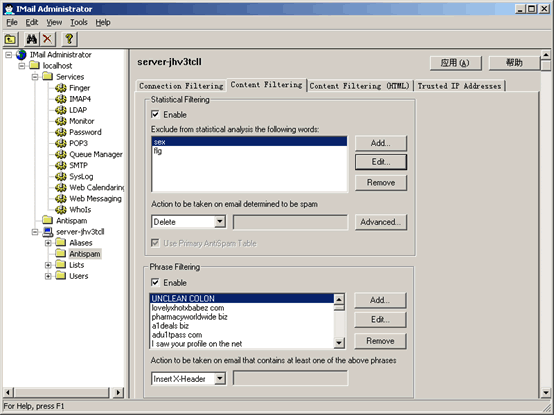This screenshot has height=416, width=555.
Task: Click the question mark help toolbar icon
Action: [x=69, y=39]
